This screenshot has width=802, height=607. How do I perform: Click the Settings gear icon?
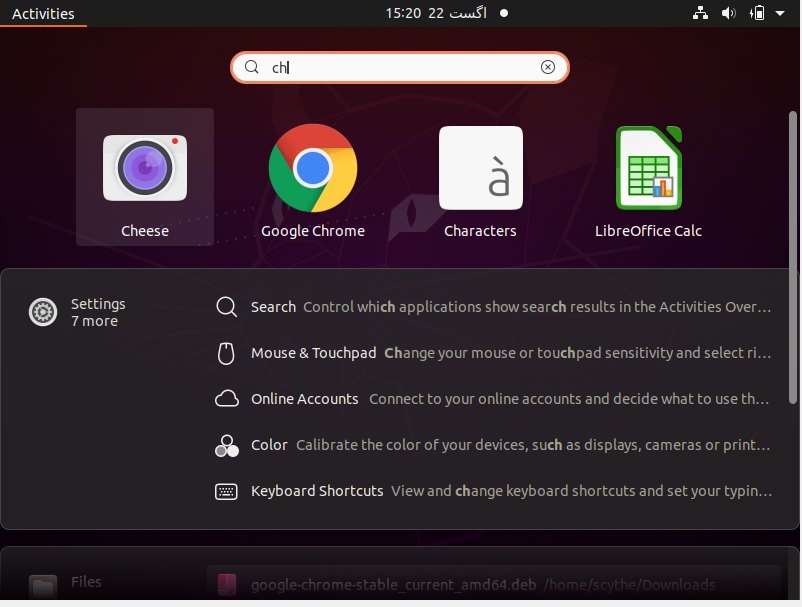[x=43, y=312]
